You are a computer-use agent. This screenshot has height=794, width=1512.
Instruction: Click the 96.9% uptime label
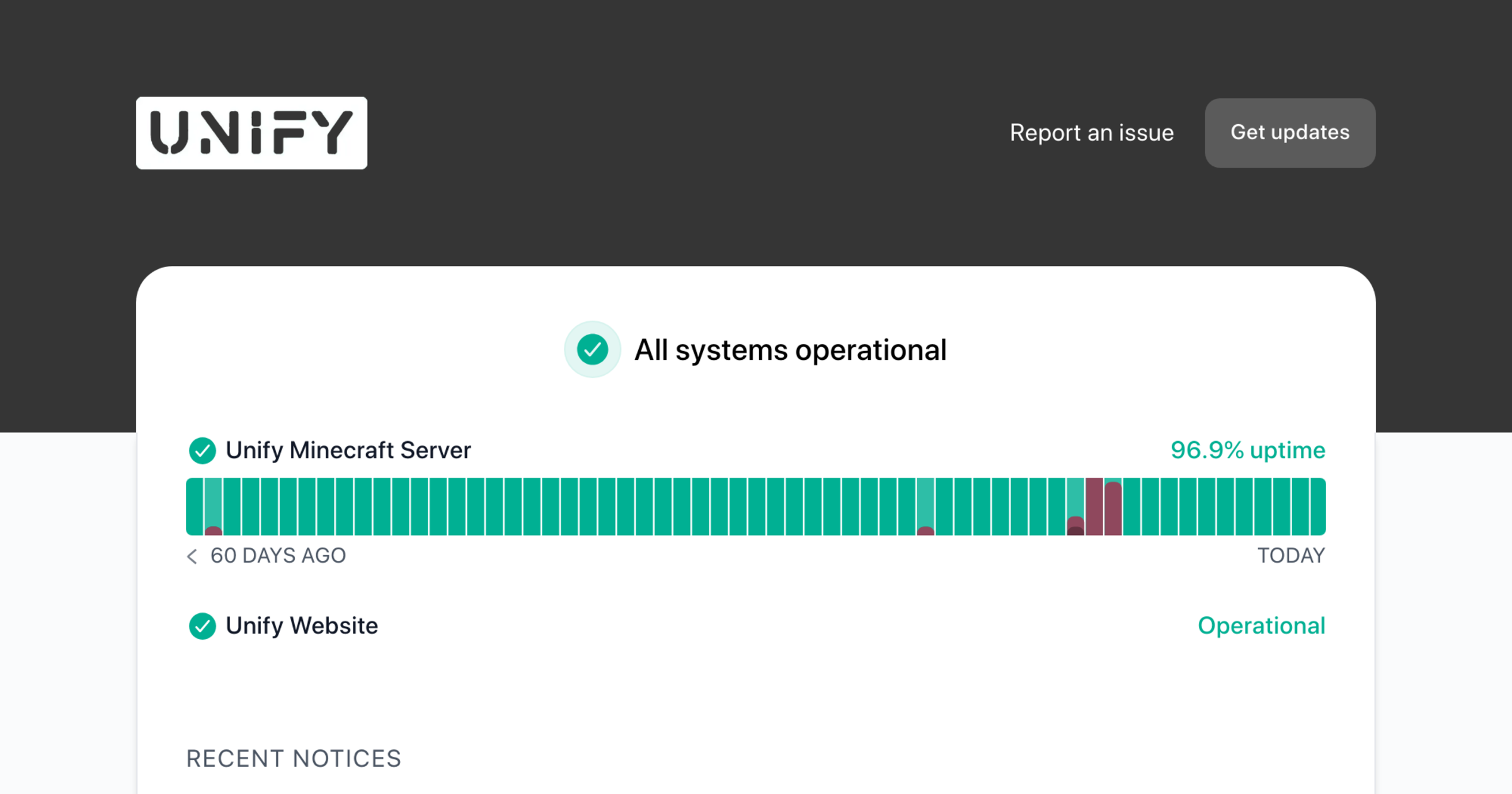point(1247,451)
